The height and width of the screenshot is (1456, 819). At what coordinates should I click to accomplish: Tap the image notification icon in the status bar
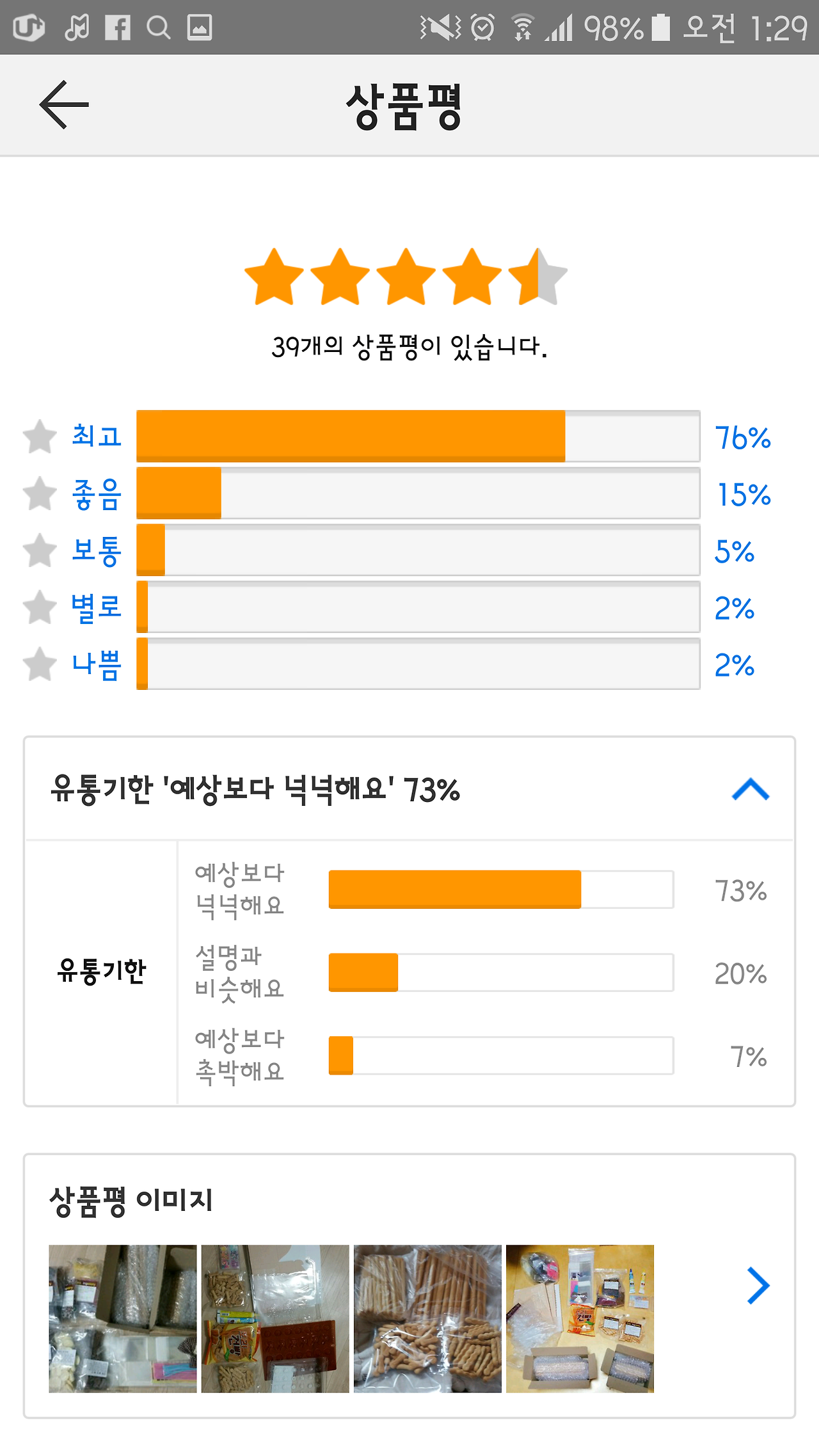[200, 28]
